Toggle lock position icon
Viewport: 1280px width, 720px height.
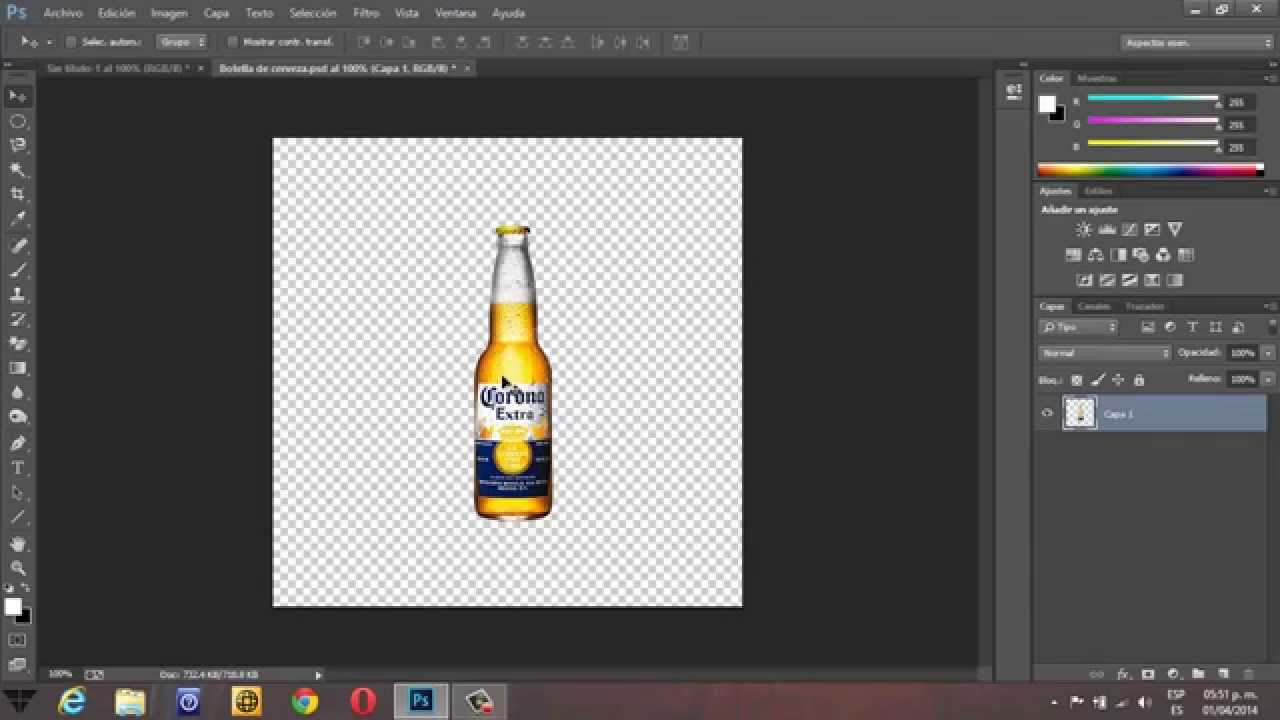(x=1118, y=380)
